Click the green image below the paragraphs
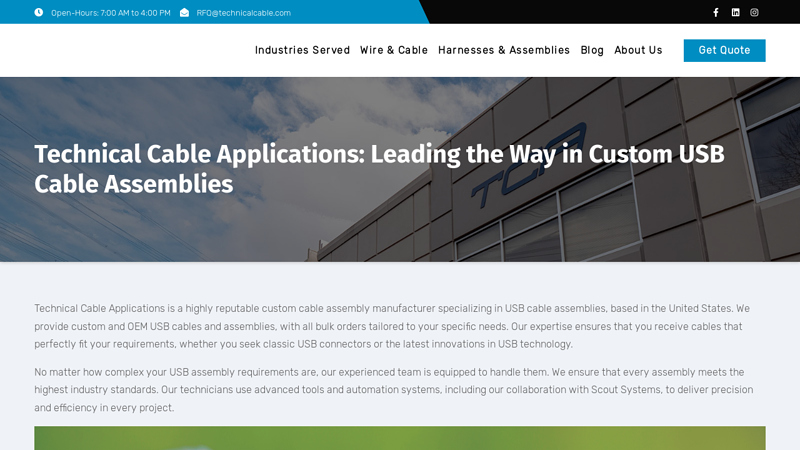The height and width of the screenshot is (450, 800). (400, 438)
